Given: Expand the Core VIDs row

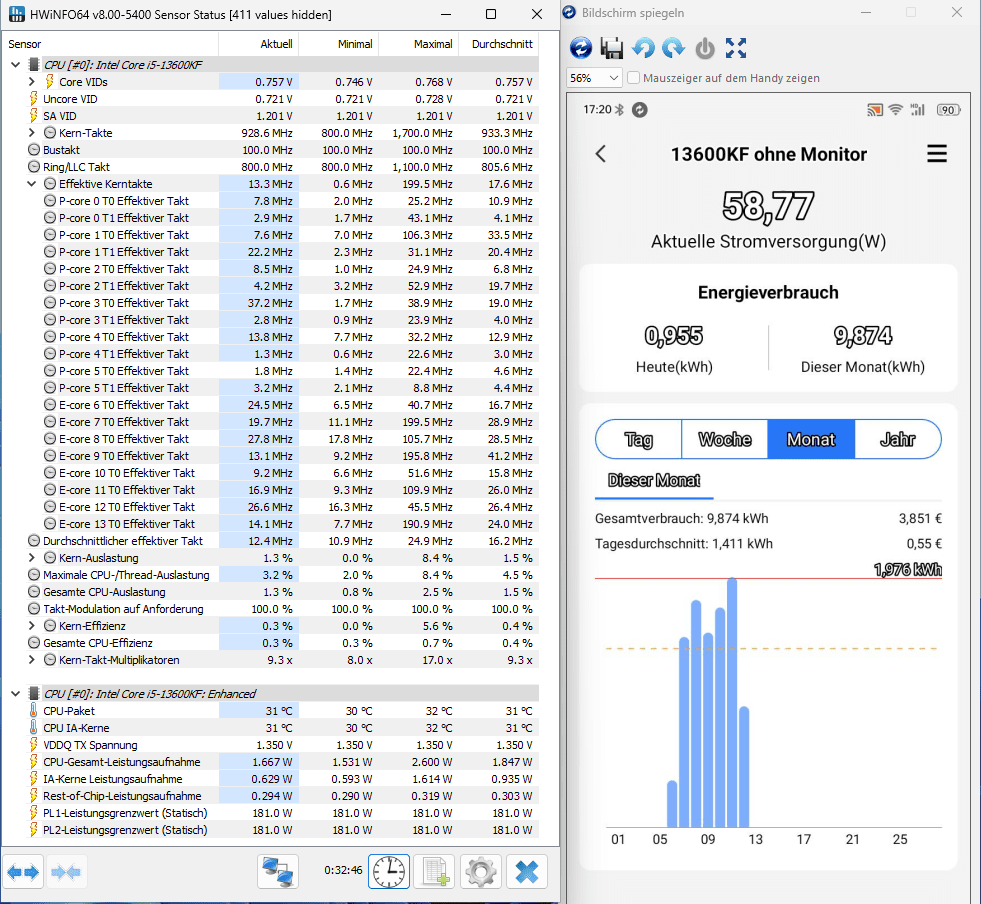Looking at the screenshot, I should pos(32,81).
